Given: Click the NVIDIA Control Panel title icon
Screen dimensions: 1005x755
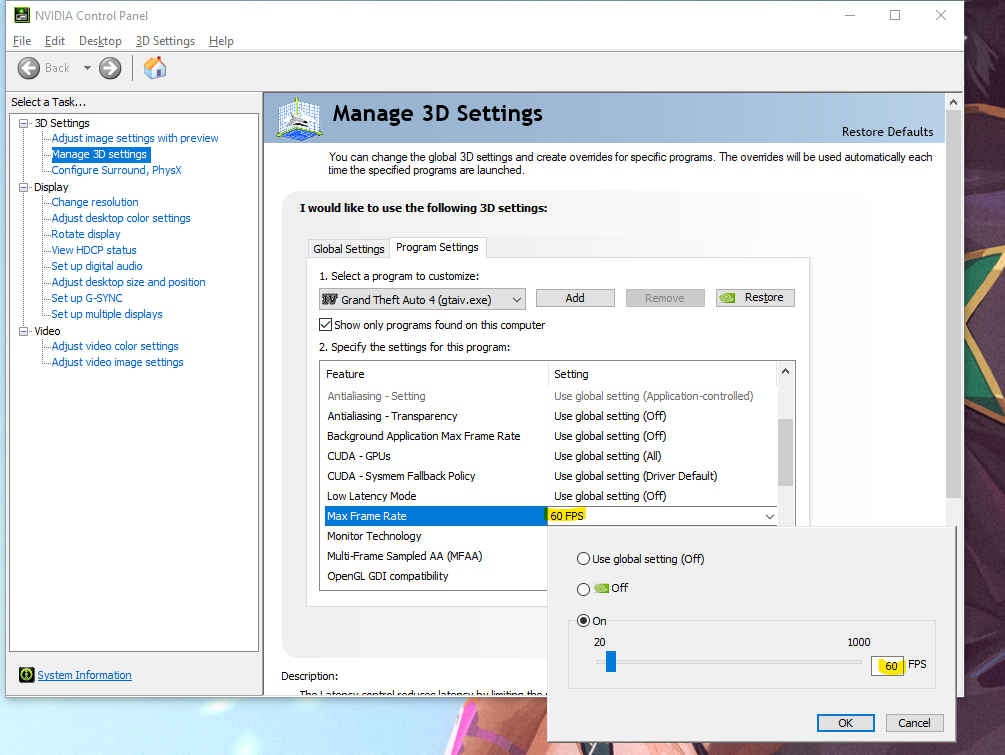Looking at the screenshot, I should [21, 15].
